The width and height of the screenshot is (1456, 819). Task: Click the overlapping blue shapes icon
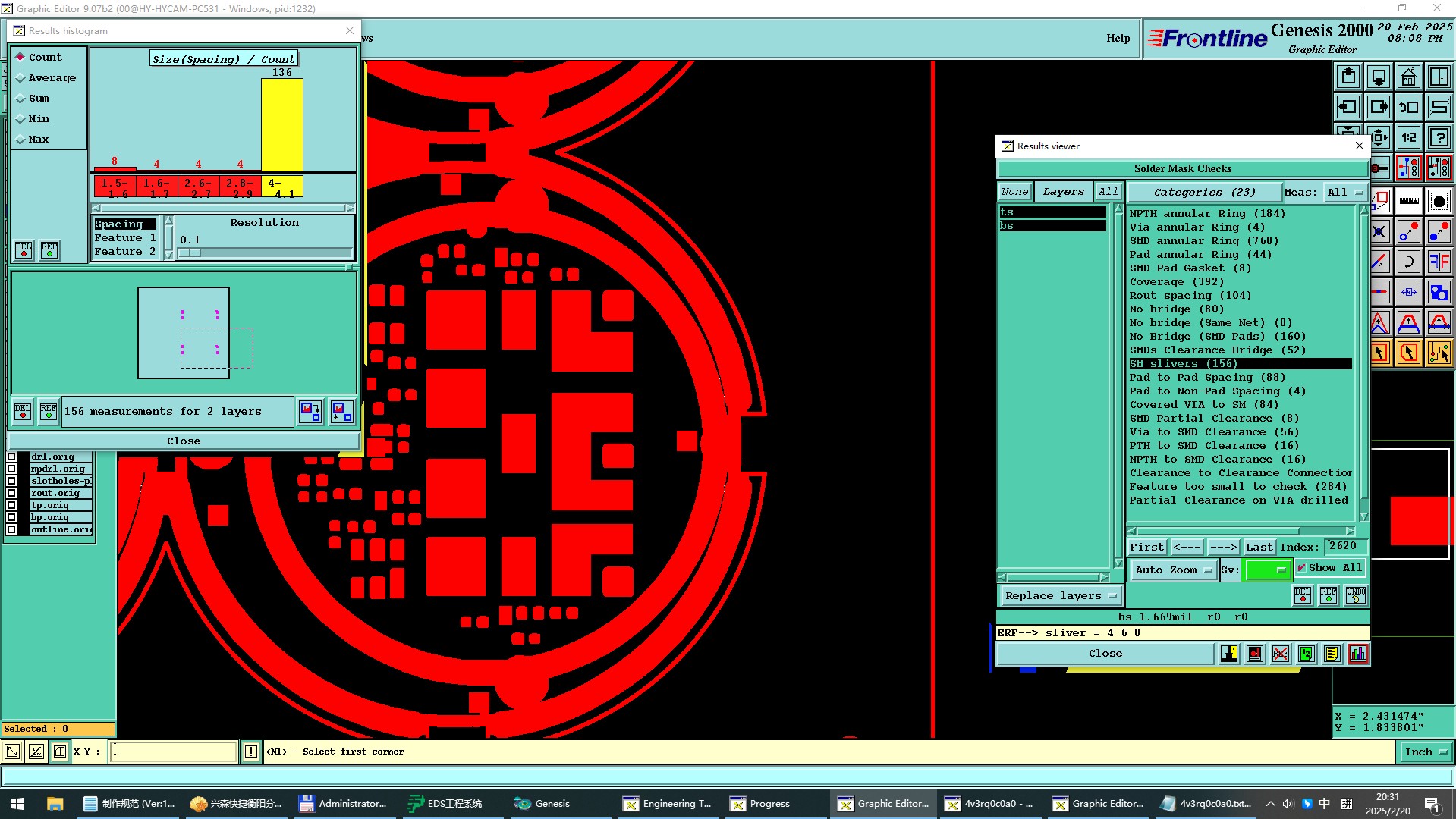click(x=1439, y=292)
